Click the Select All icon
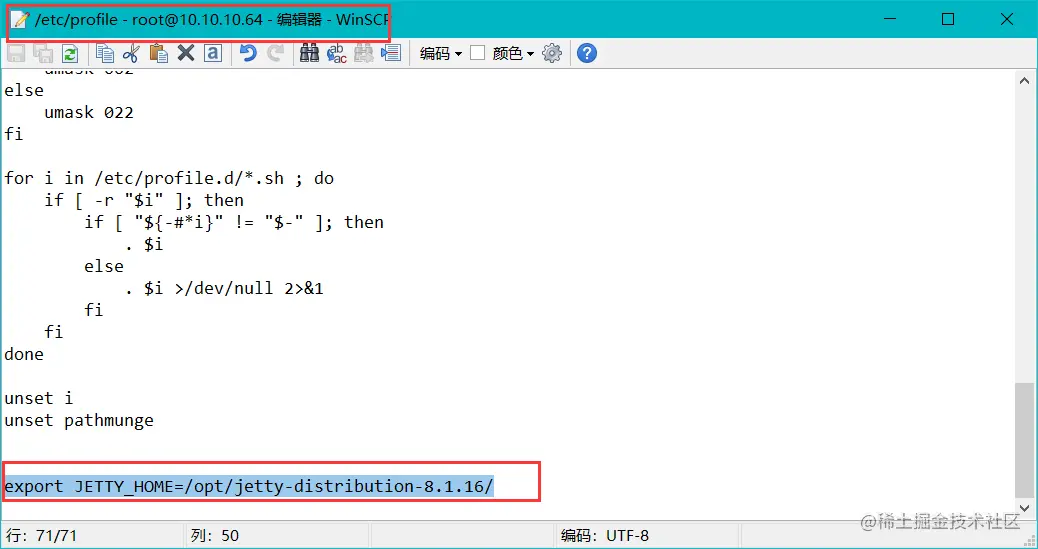This screenshot has width=1038, height=549. tap(212, 53)
